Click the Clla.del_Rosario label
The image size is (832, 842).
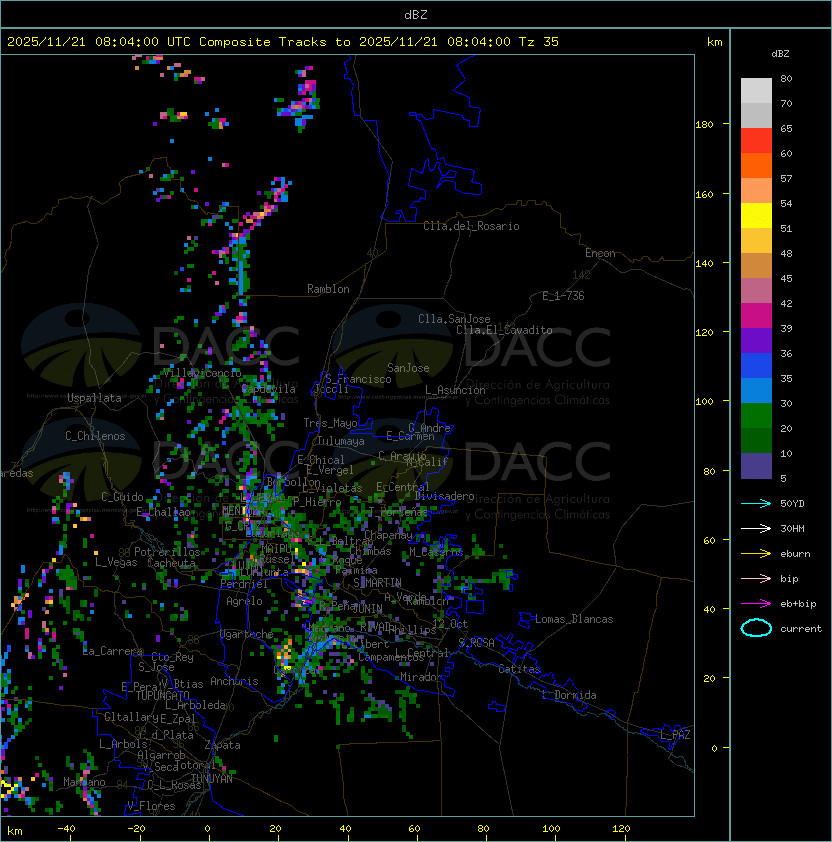pyautogui.click(x=471, y=226)
